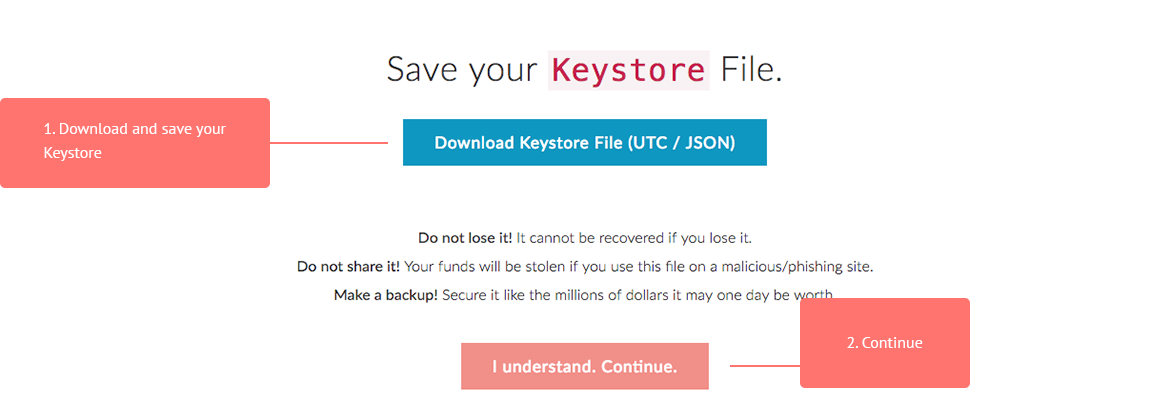Click the highlighted Keystore code word
Viewport: 1170px width, 401px height.
point(628,70)
